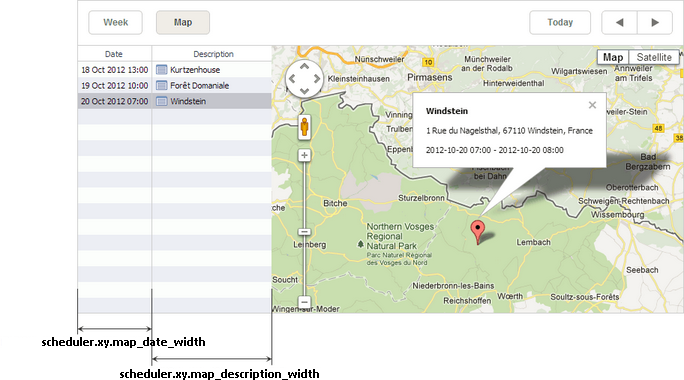Click the Street View pegman icon
Viewport: 684px width, 380px height.
tap(304, 127)
